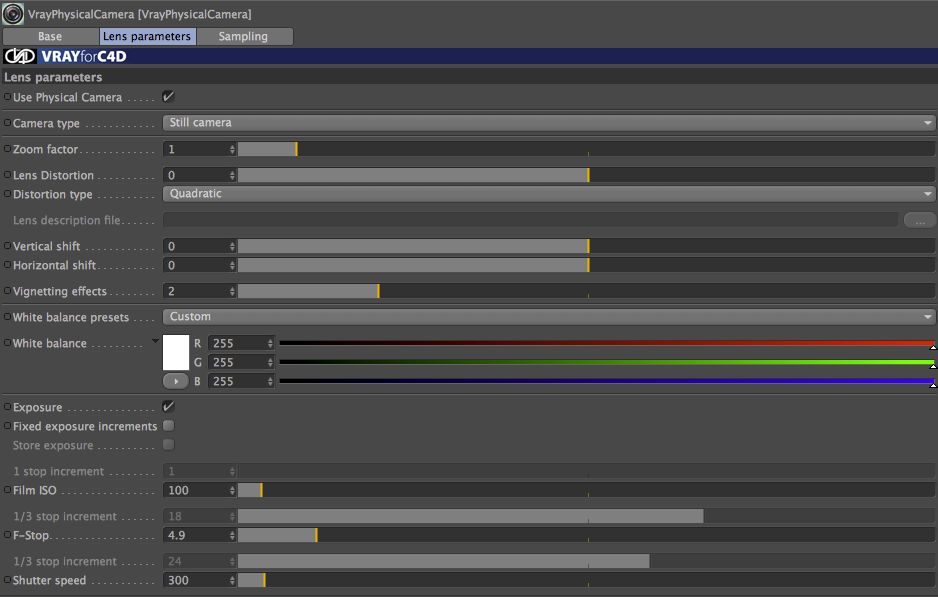Click the white balance color swatch
Screen dimensions: 938x597
(x=176, y=353)
